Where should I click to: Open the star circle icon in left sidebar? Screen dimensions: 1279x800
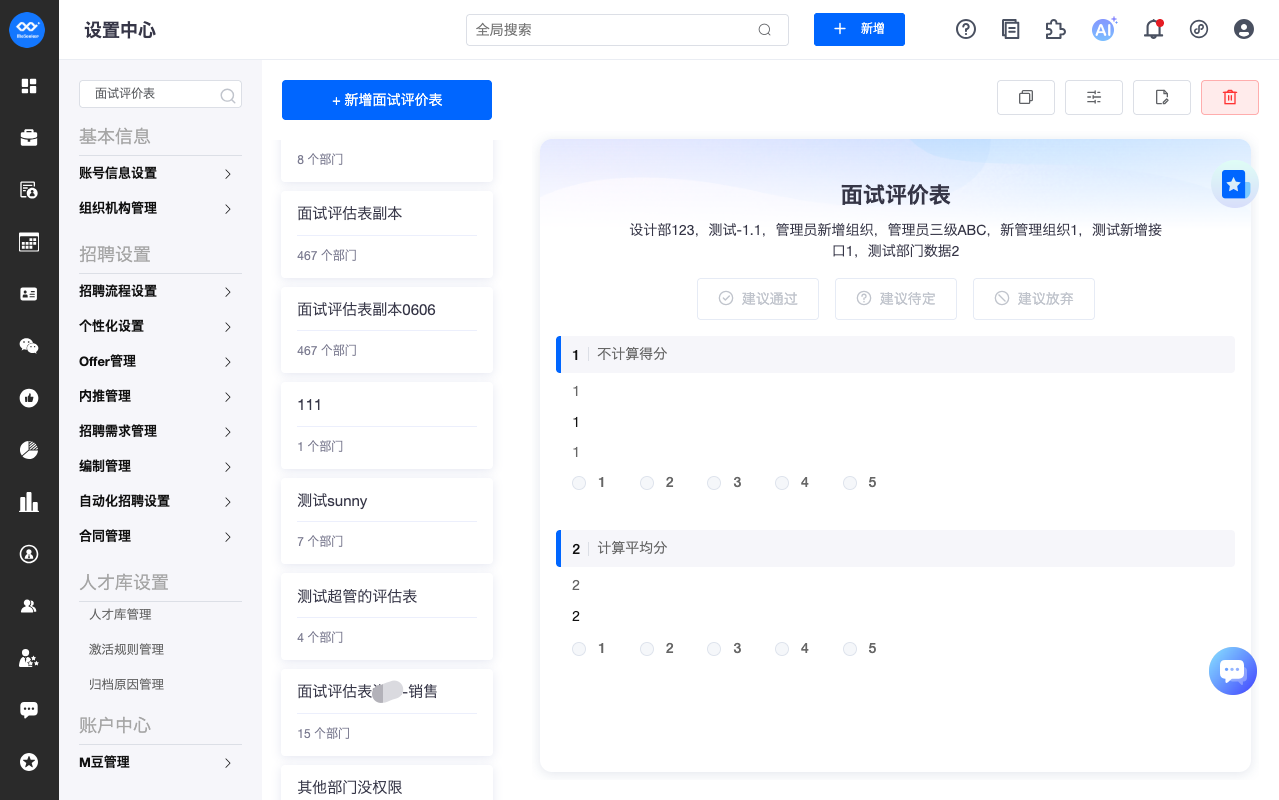click(x=29, y=762)
